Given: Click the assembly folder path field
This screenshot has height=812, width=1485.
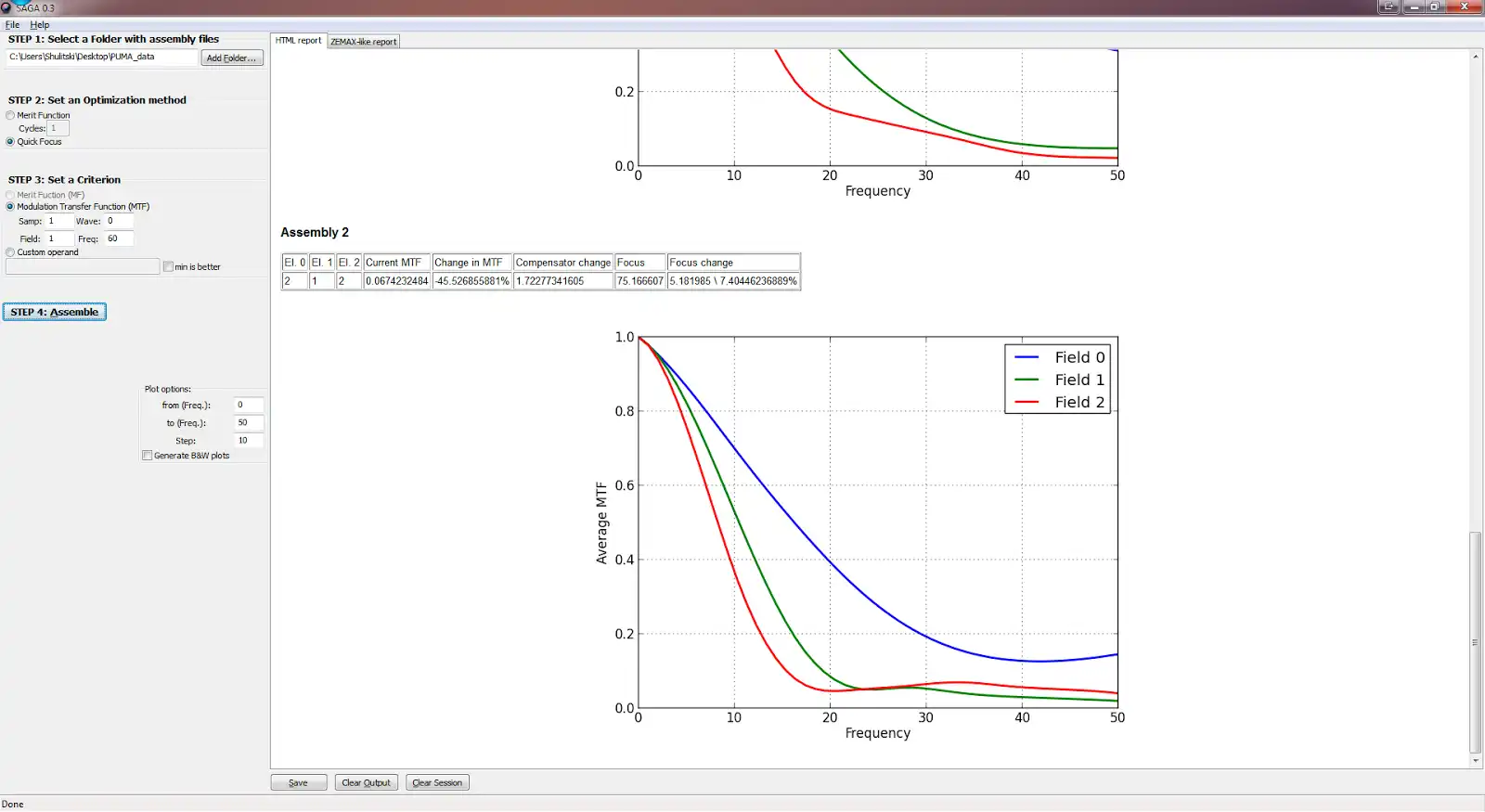Looking at the screenshot, I should pos(102,57).
